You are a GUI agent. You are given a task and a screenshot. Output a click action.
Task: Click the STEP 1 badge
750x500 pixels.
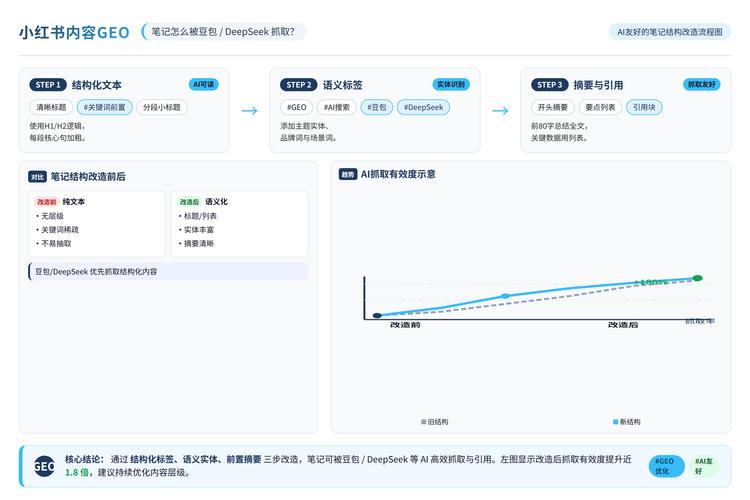click(48, 85)
